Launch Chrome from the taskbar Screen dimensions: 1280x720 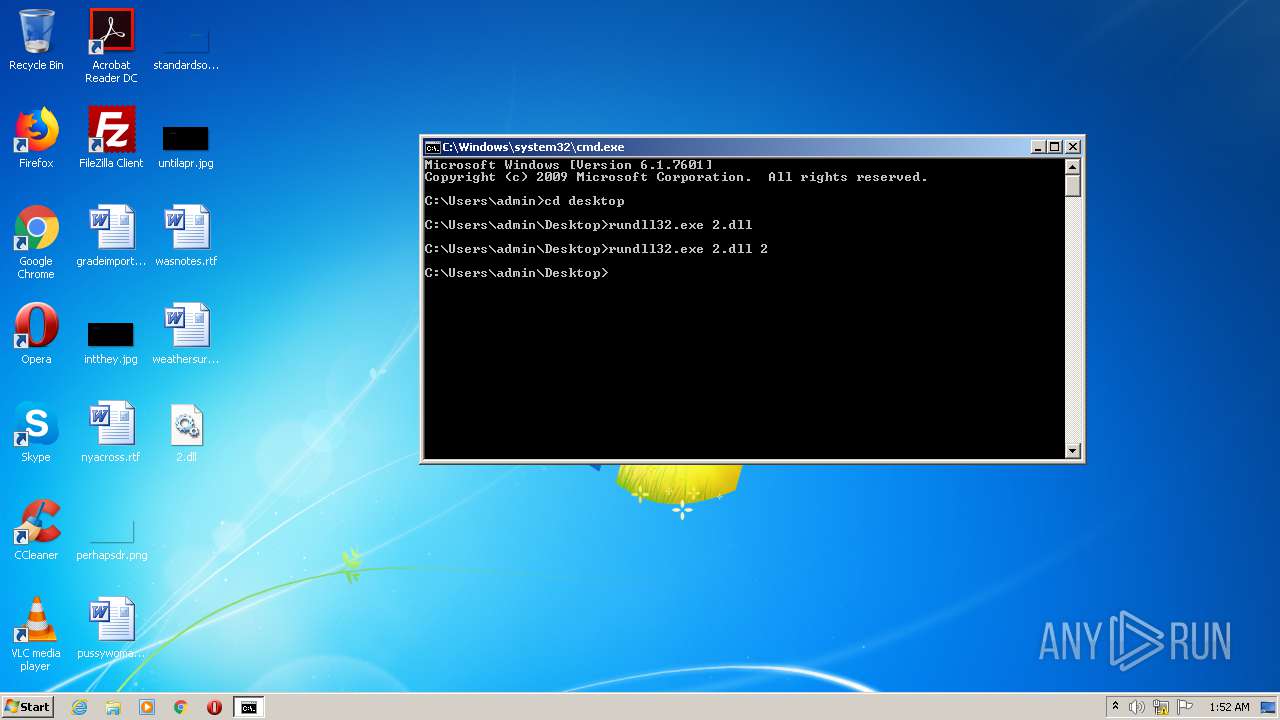[181, 707]
